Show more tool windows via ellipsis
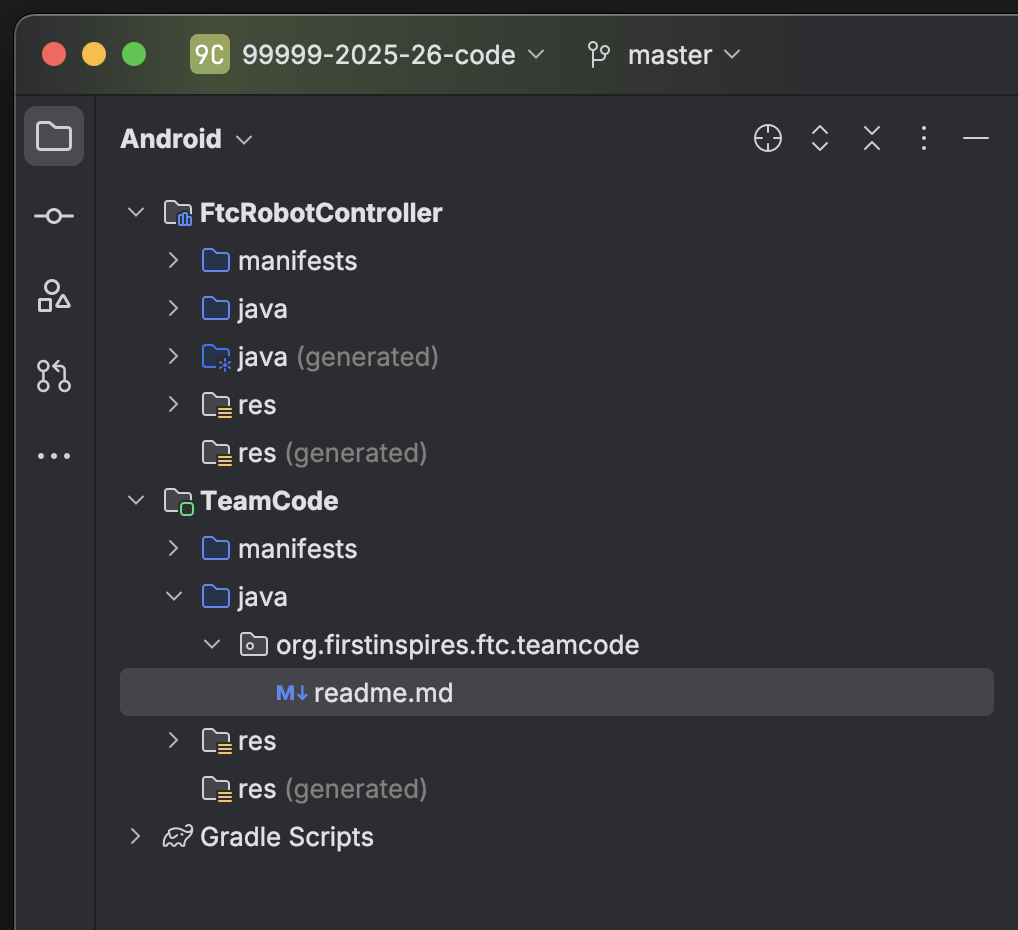This screenshot has height=930, width=1018. tap(54, 456)
